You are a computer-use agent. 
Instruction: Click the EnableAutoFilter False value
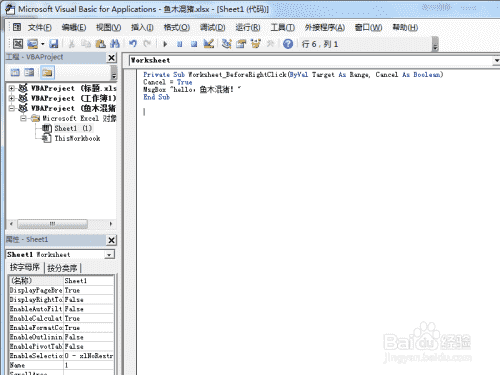[89, 309]
